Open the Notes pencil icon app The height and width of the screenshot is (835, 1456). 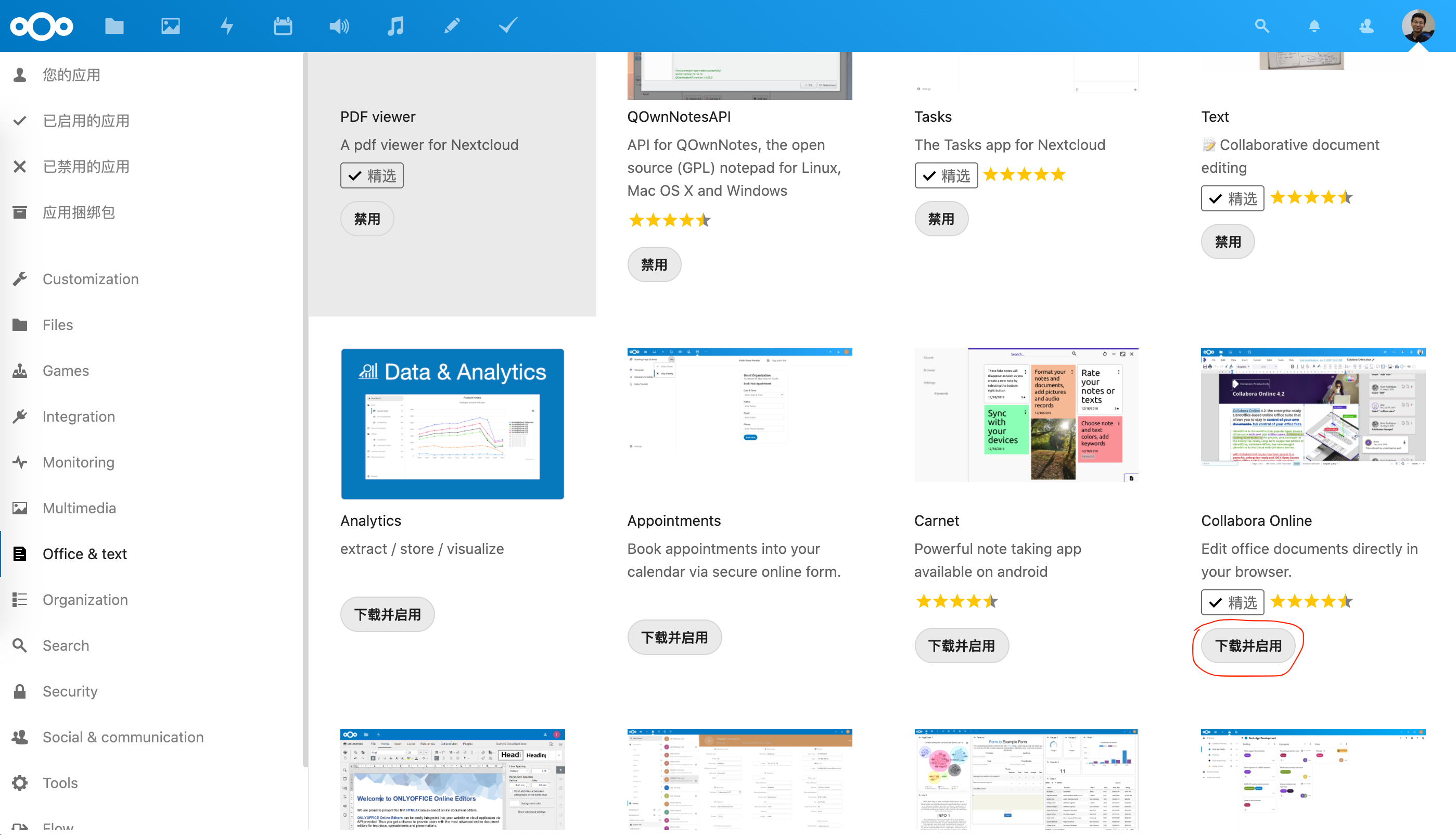[x=452, y=26]
